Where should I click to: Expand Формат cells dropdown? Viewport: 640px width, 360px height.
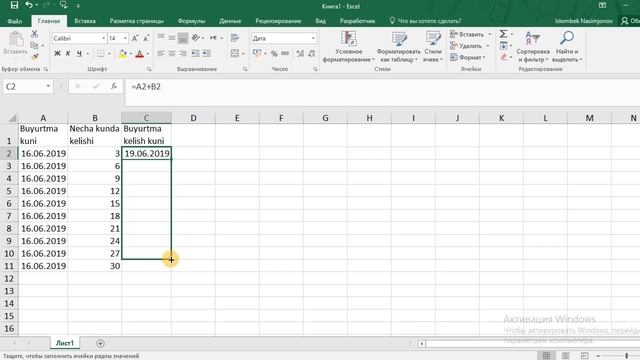(484, 57)
